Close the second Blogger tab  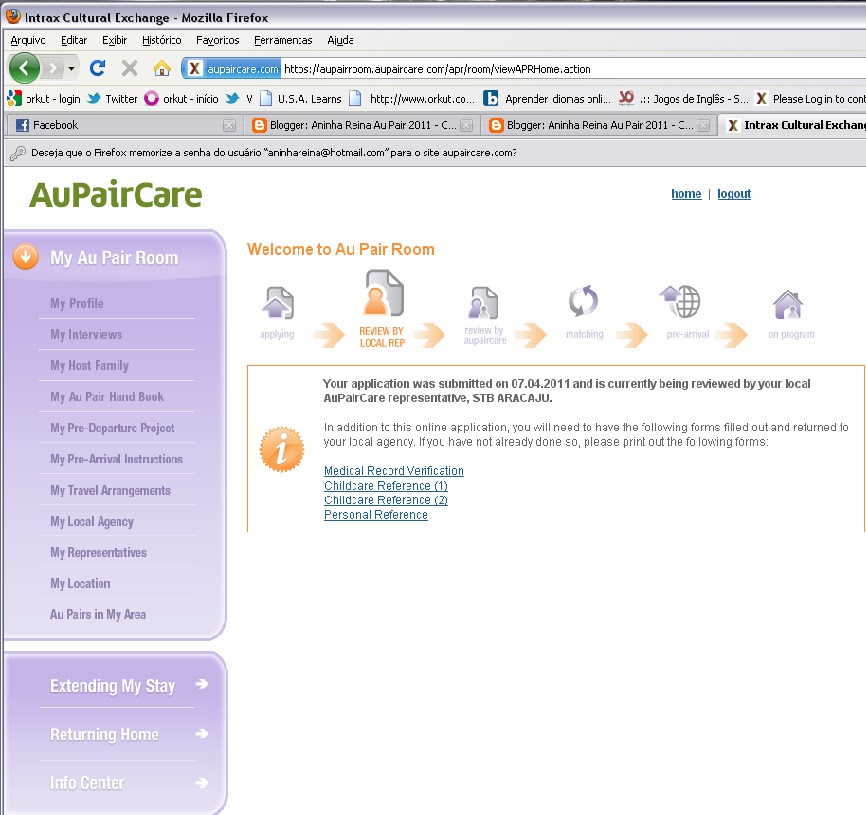703,125
